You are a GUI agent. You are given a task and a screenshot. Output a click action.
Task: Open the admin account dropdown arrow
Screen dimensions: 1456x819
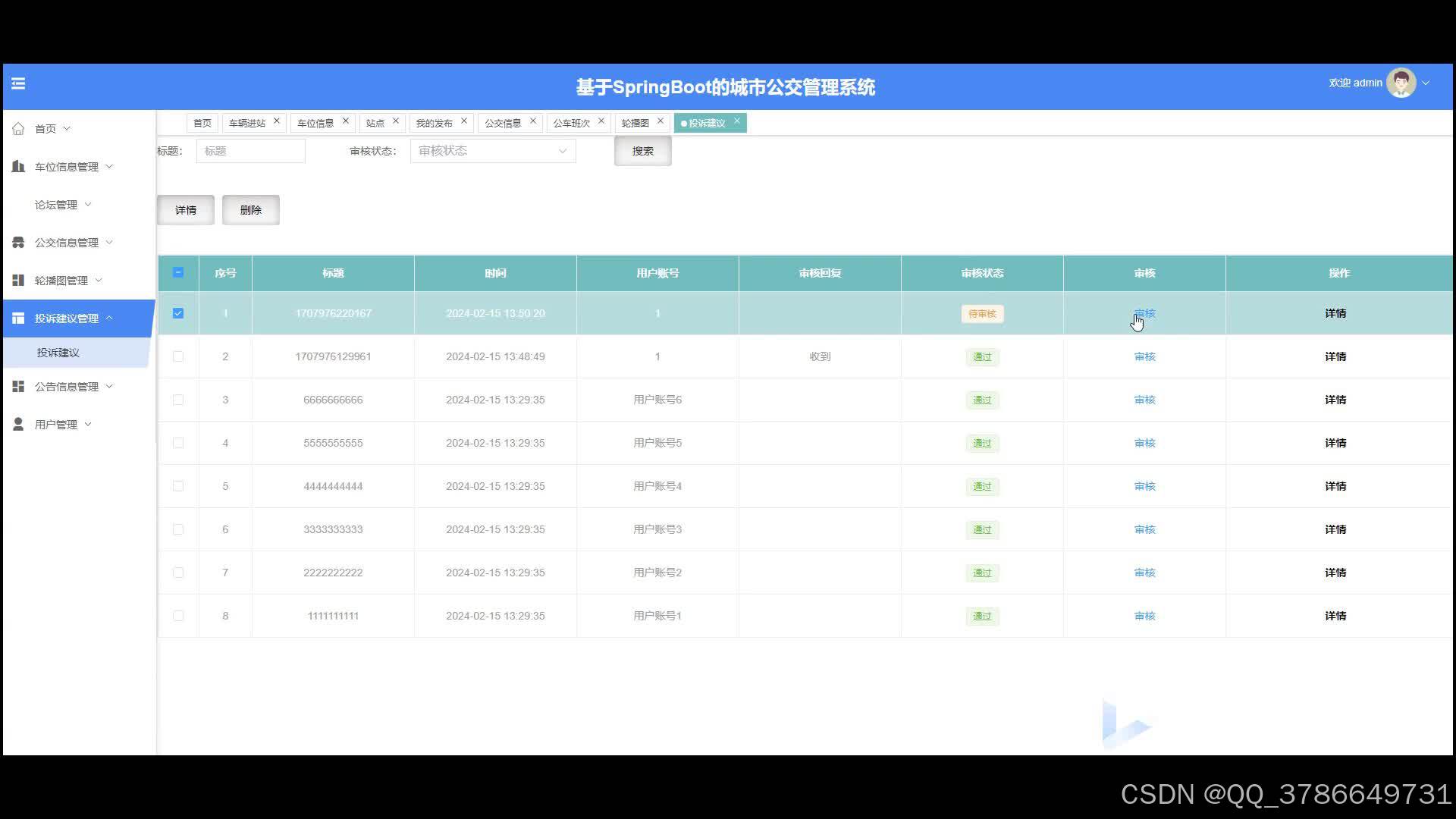[1426, 83]
